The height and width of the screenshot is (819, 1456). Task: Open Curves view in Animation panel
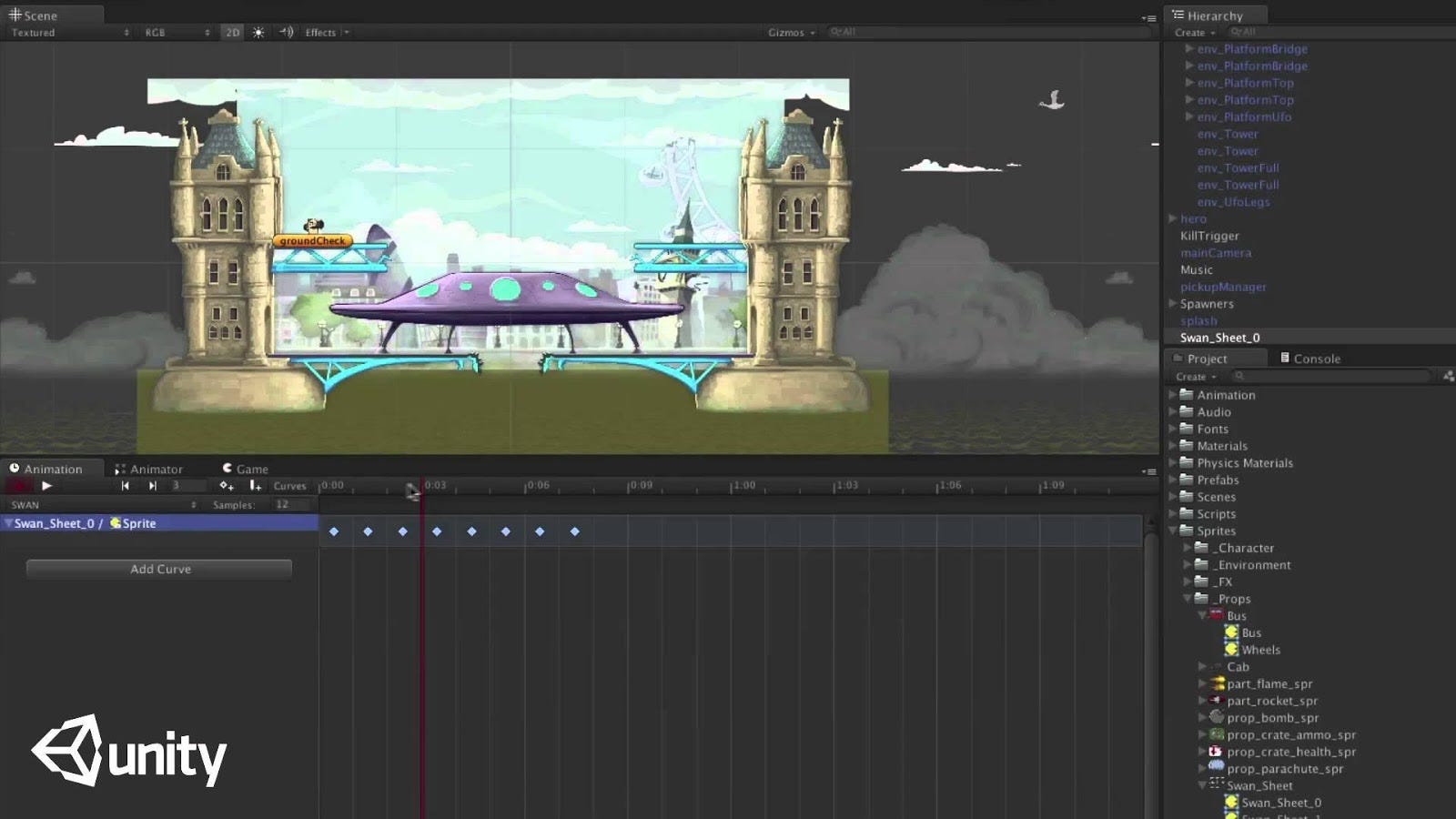tap(289, 485)
